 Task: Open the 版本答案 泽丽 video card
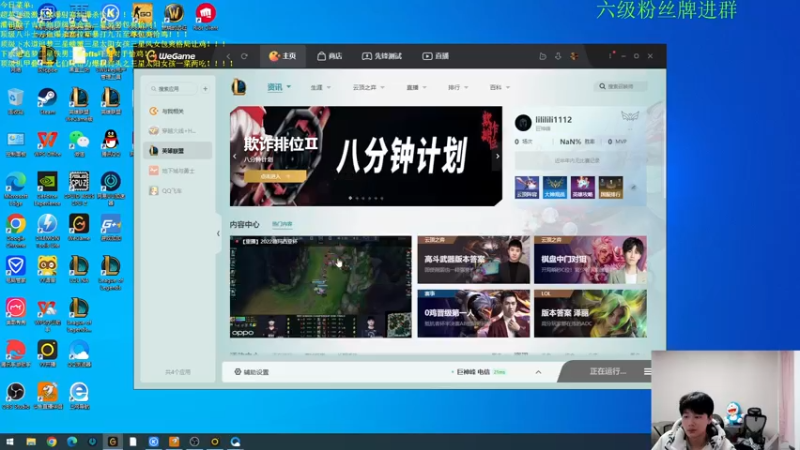pos(590,314)
